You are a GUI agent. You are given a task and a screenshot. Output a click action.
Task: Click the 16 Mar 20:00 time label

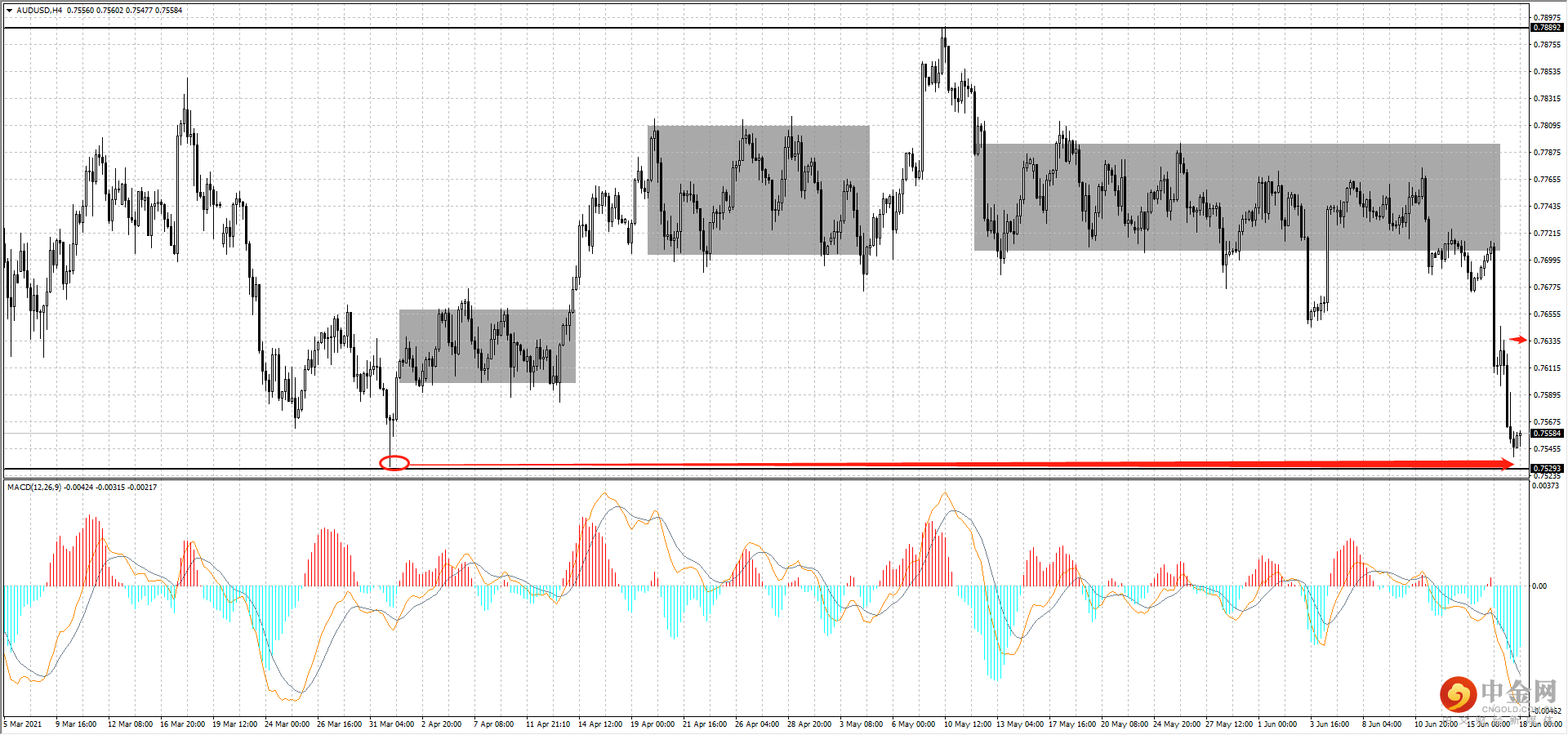pyautogui.click(x=183, y=724)
